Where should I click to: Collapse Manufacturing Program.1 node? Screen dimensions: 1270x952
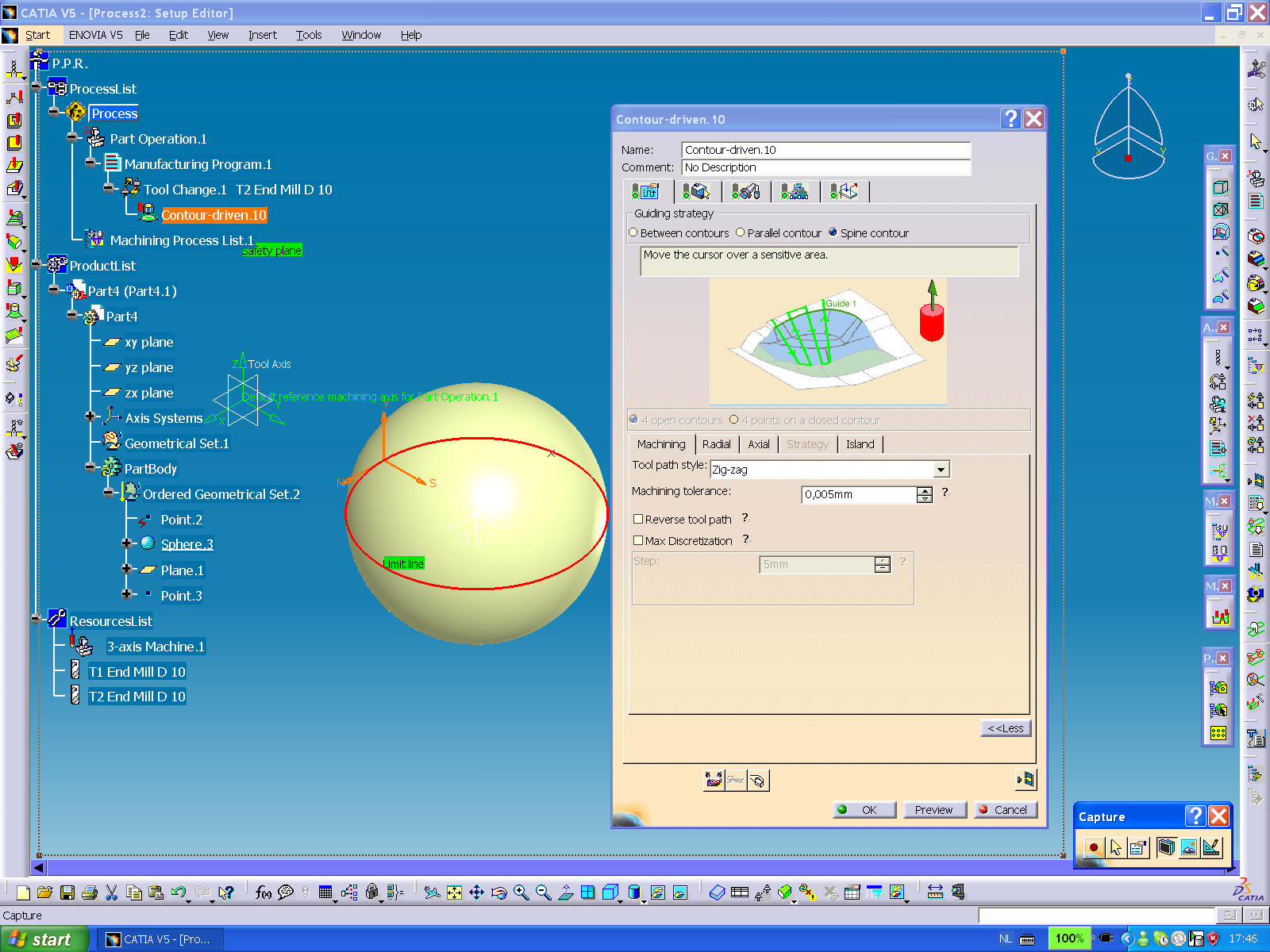(90, 164)
